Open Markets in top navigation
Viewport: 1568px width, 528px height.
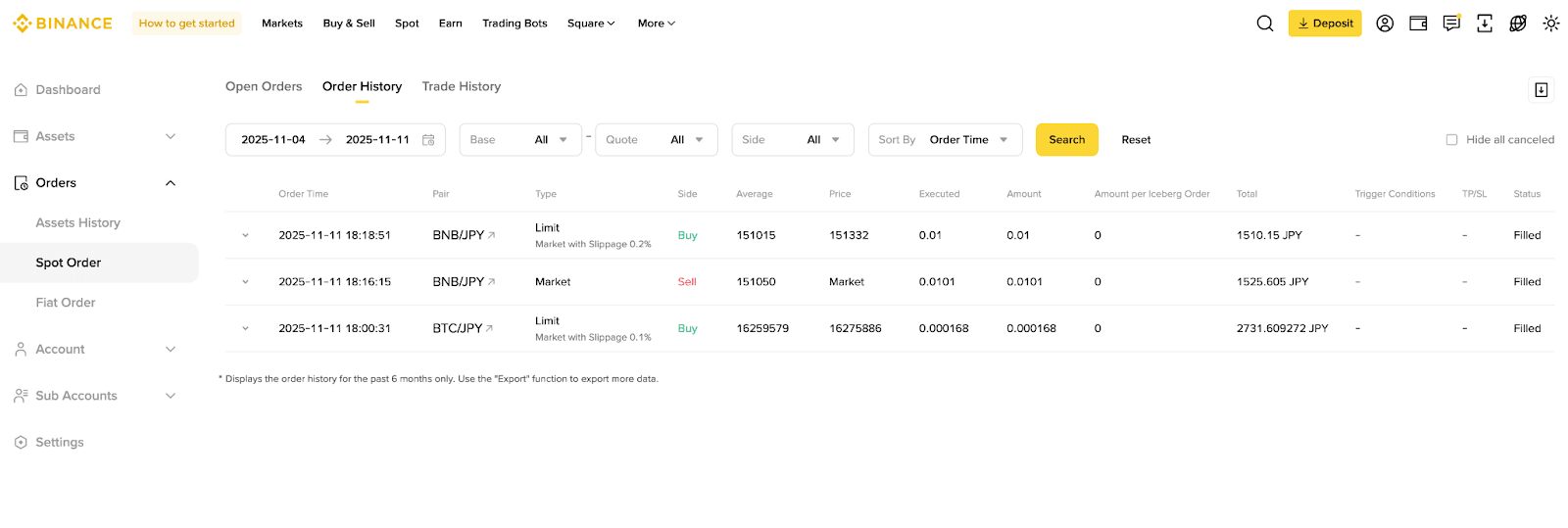pos(282,24)
